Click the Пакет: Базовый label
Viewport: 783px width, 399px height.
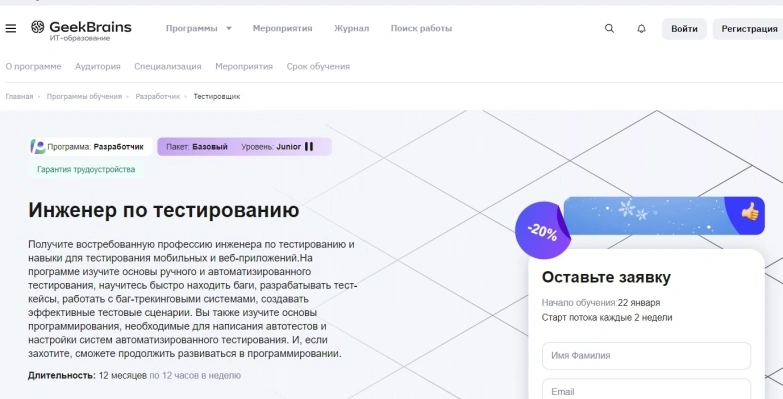coord(197,147)
